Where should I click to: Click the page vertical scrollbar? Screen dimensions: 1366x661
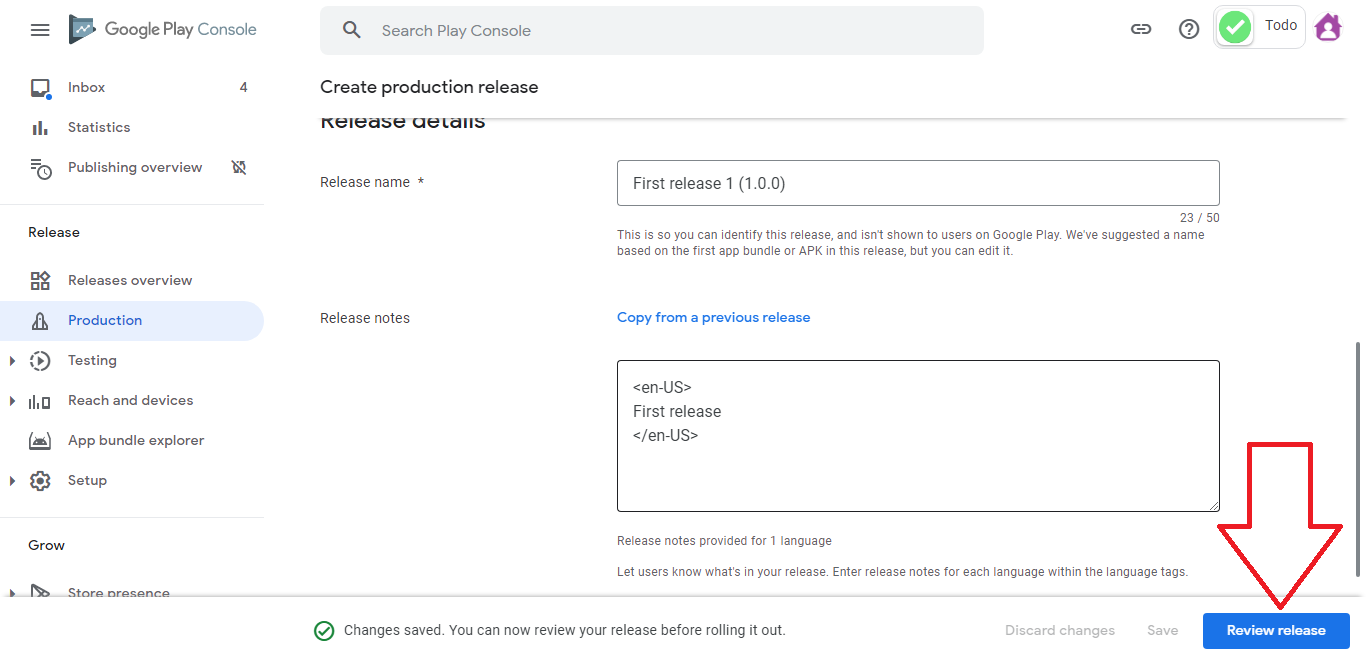pyautogui.click(x=1357, y=460)
